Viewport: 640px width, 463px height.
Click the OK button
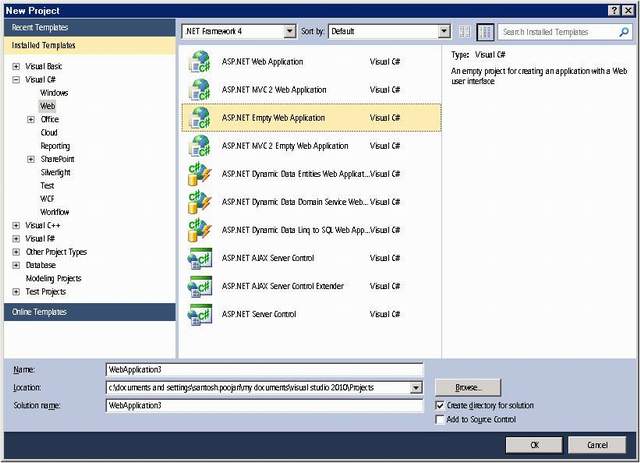(x=534, y=445)
